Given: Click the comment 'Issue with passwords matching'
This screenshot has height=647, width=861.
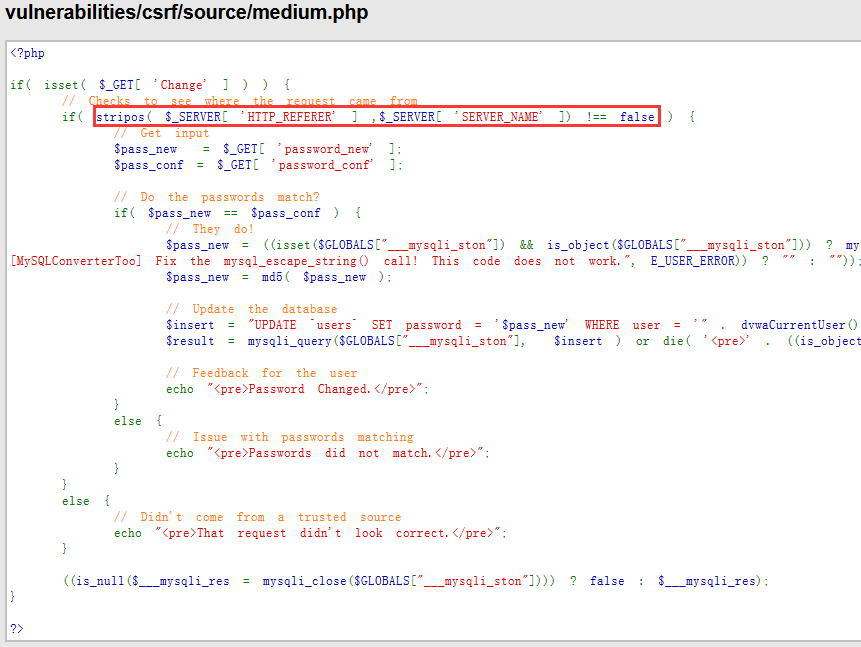Looking at the screenshot, I should pos(289,437).
